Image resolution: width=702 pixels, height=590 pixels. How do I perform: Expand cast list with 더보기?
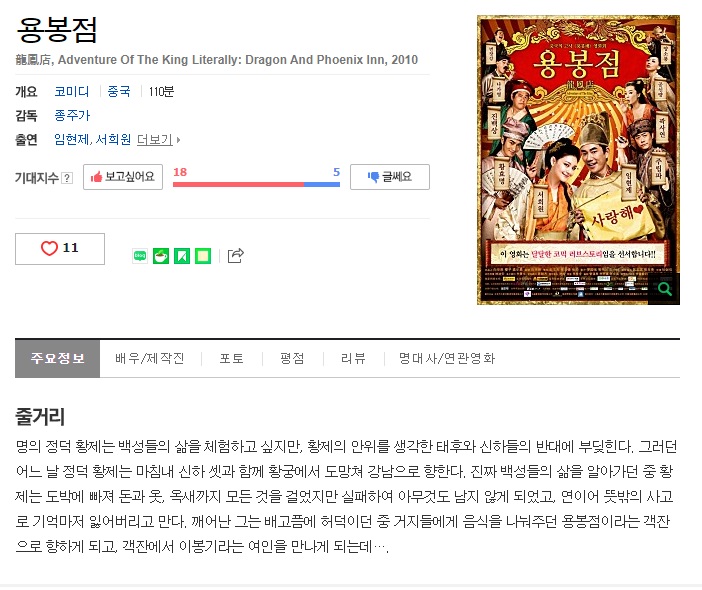158,140
